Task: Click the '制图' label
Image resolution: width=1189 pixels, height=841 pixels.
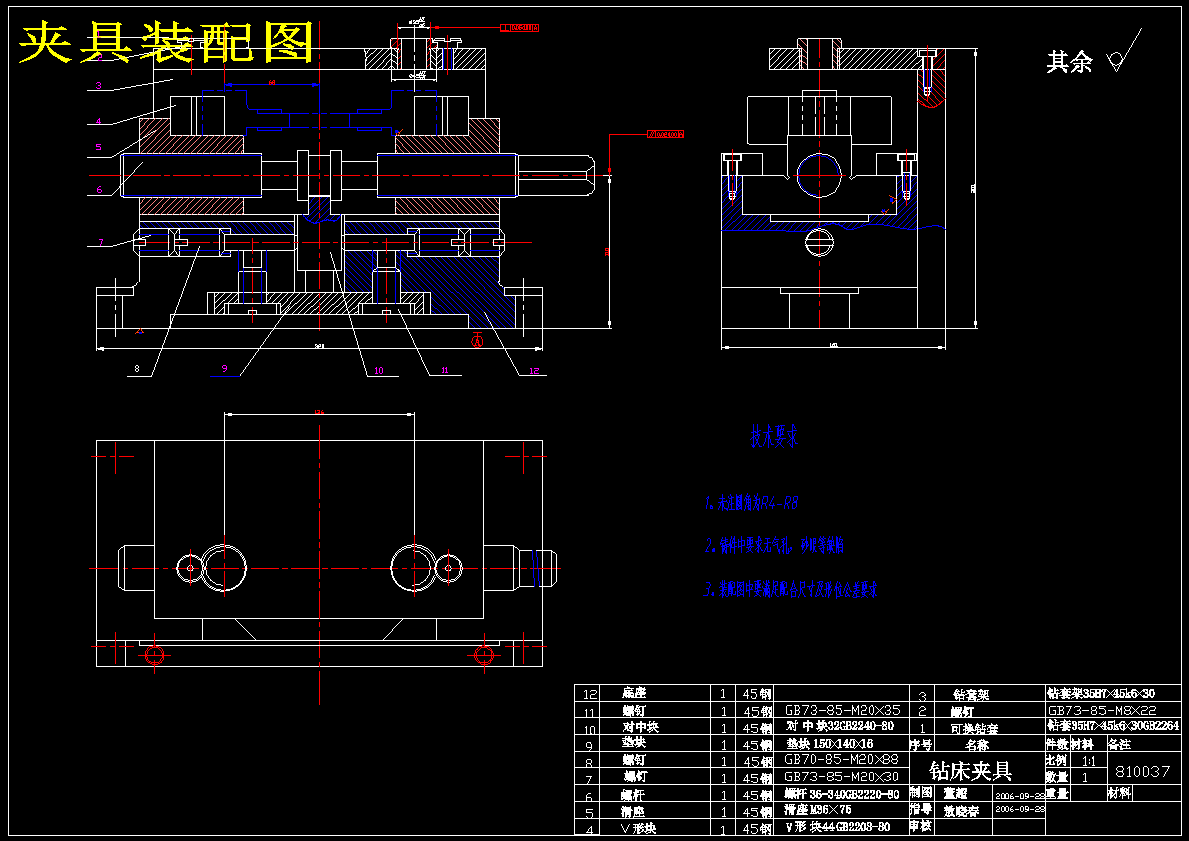Action: 921,793
